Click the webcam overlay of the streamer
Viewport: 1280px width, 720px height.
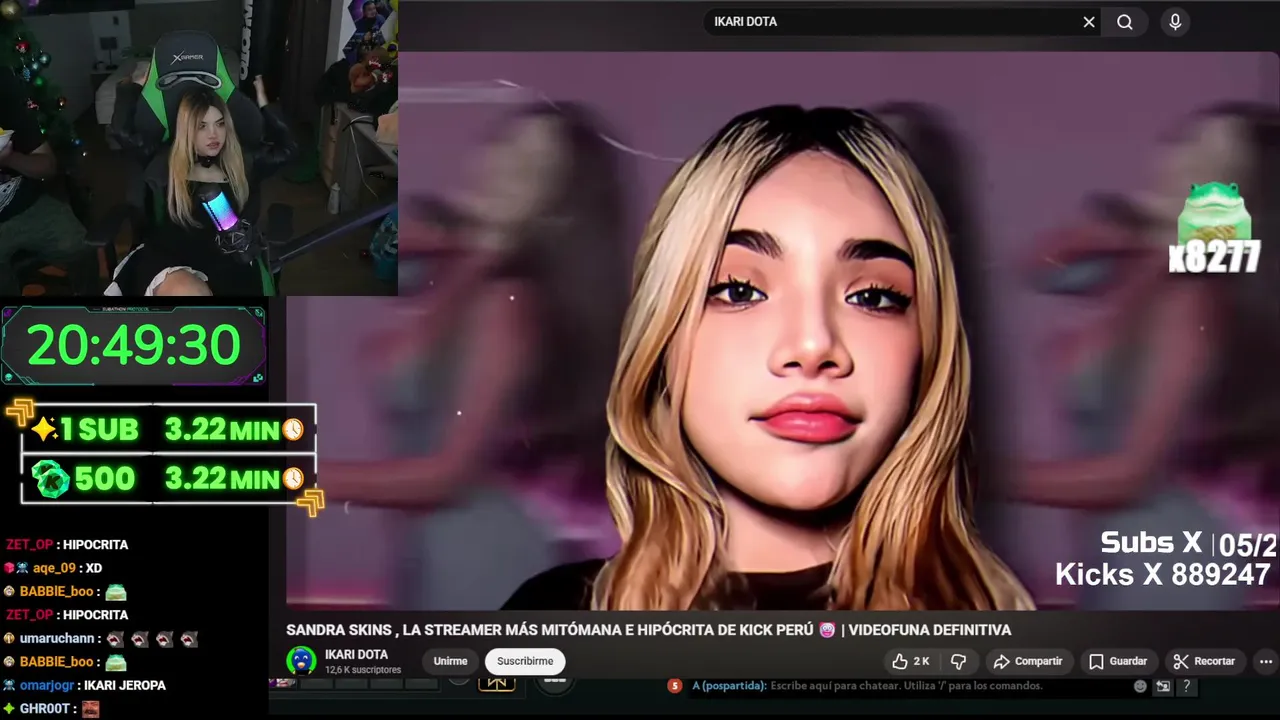click(x=199, y=148)
